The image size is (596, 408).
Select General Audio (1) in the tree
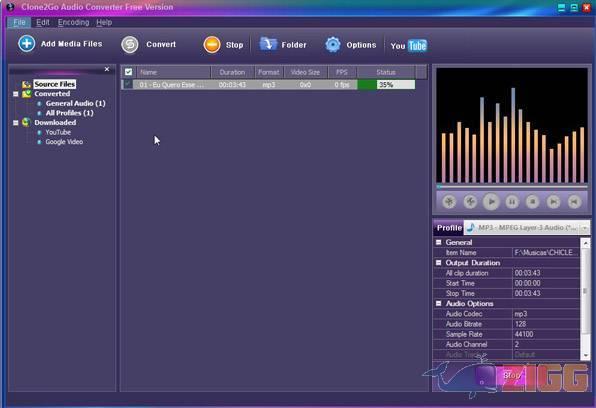[75, 103]
